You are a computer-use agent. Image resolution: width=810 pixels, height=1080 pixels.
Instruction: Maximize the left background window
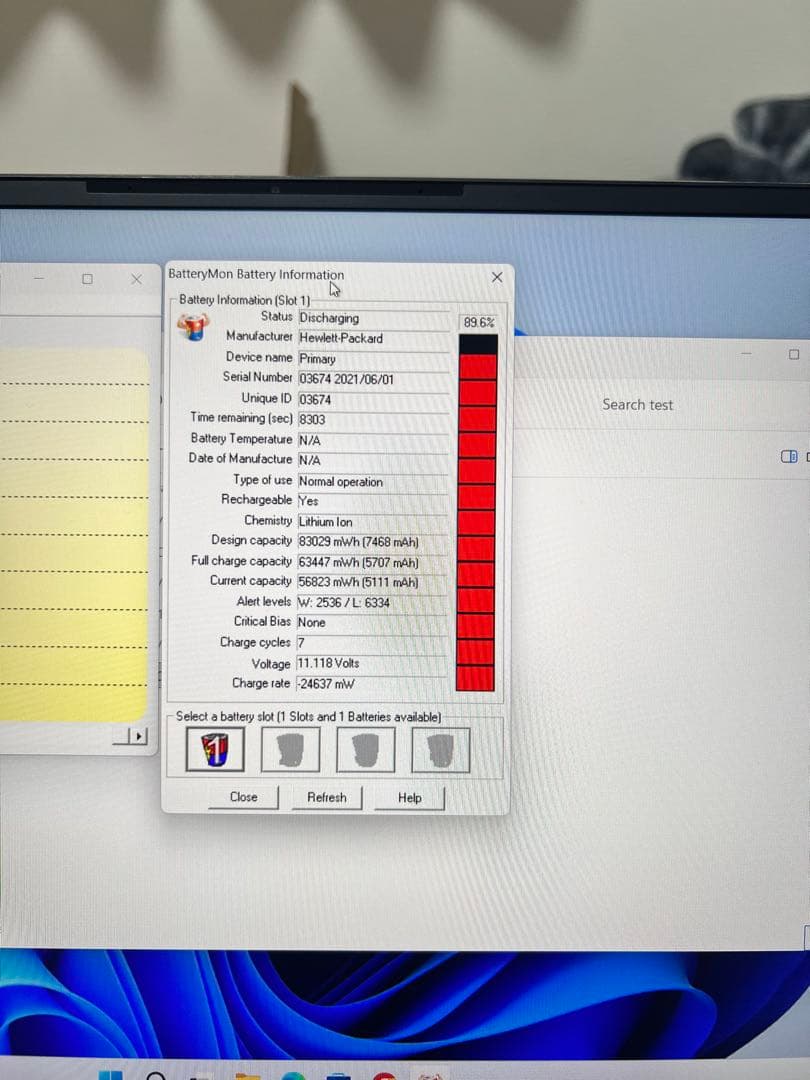pyautogui.click(x=87, y=279)
